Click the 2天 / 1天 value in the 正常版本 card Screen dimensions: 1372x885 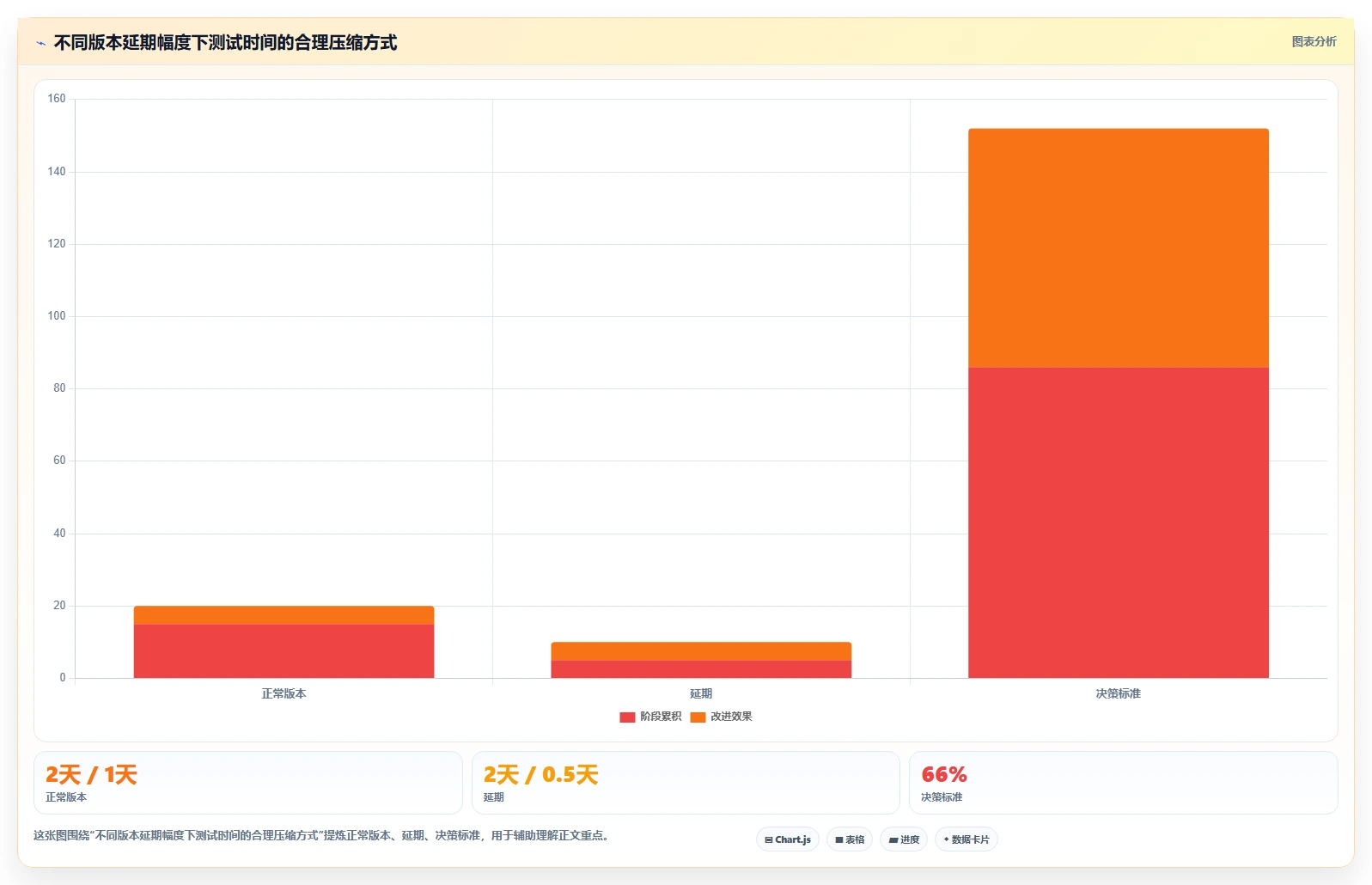(x=91, y=775)
